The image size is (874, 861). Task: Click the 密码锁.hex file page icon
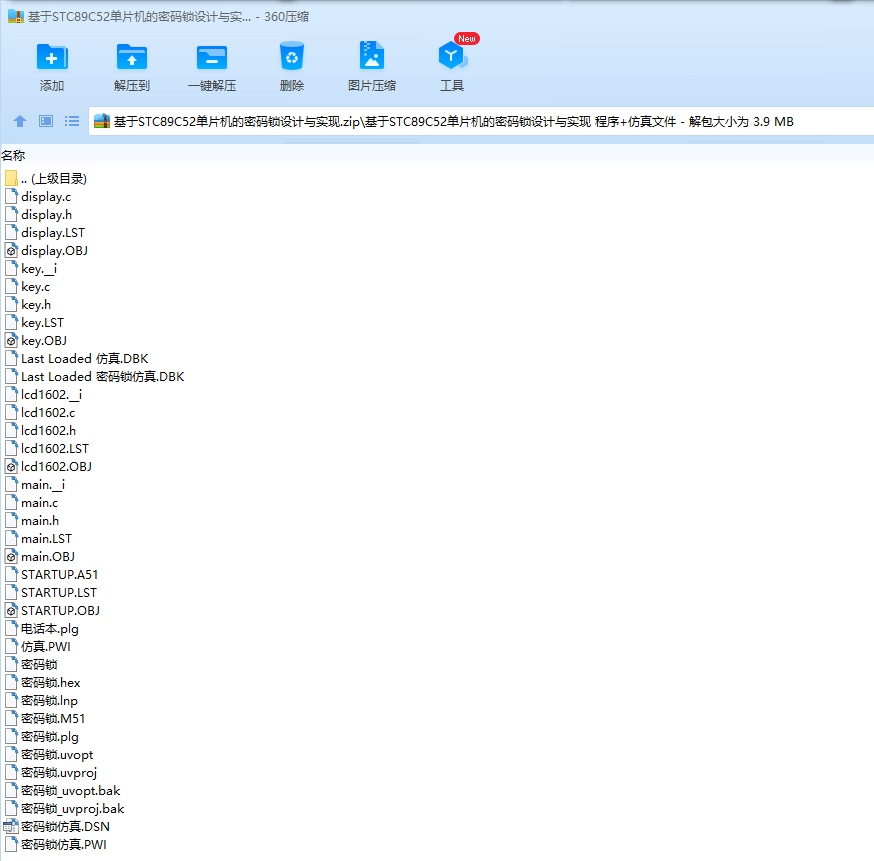(11, 683)
